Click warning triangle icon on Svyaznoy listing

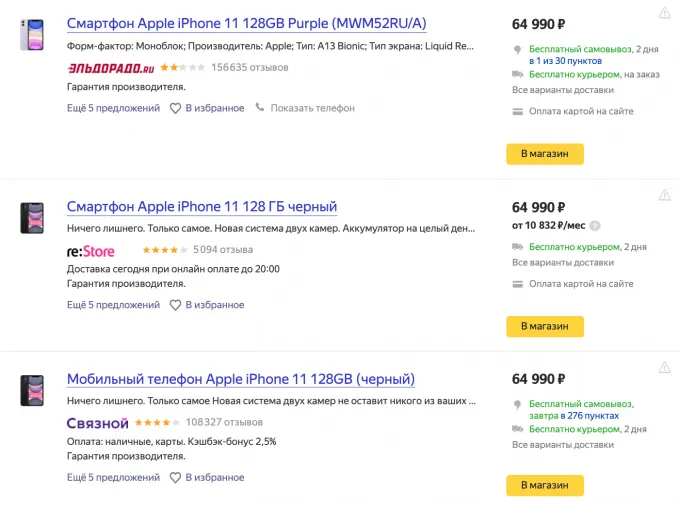tap(665, 368)
